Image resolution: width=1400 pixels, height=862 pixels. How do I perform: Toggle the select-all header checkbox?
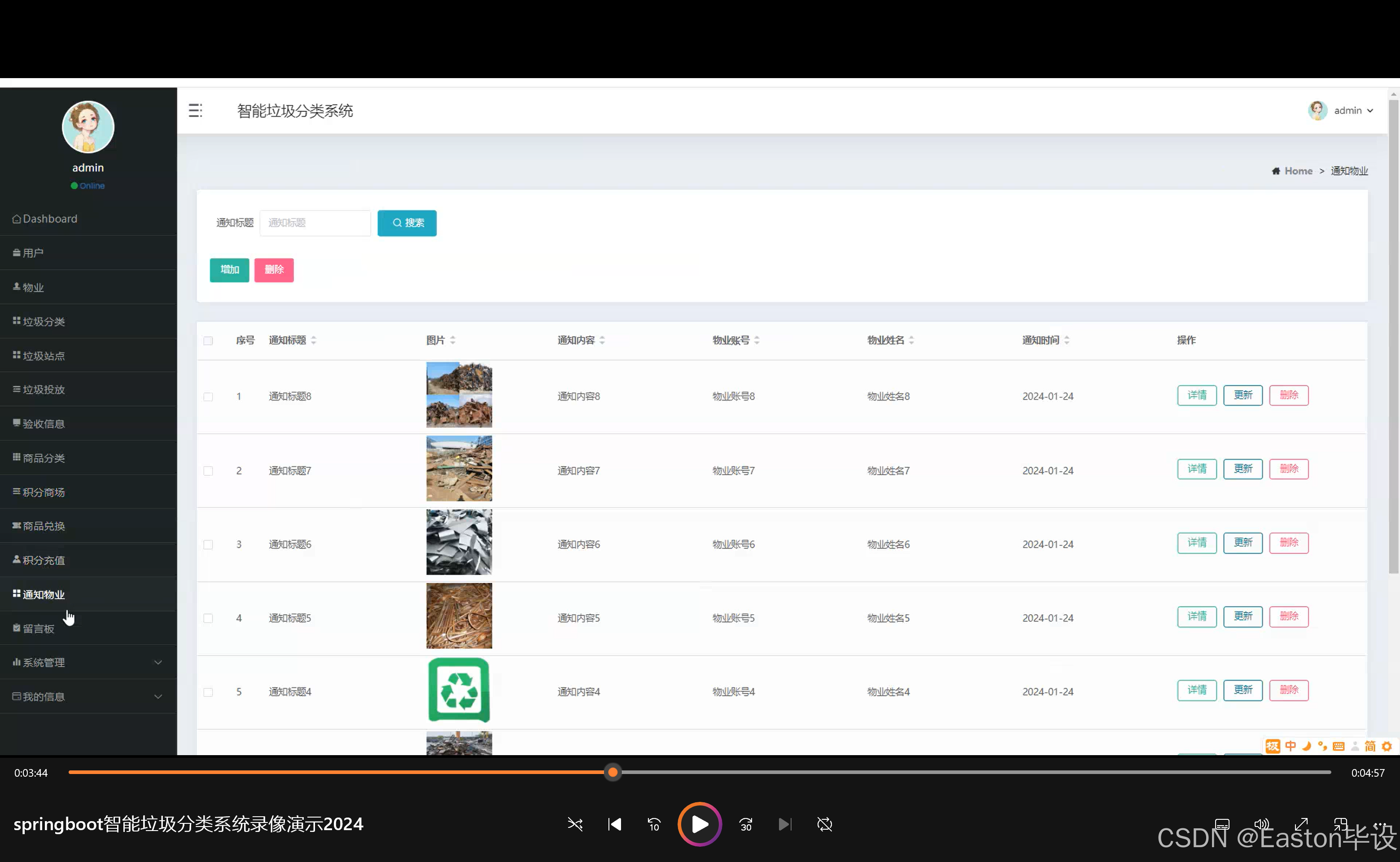click(x=208, y=340)
